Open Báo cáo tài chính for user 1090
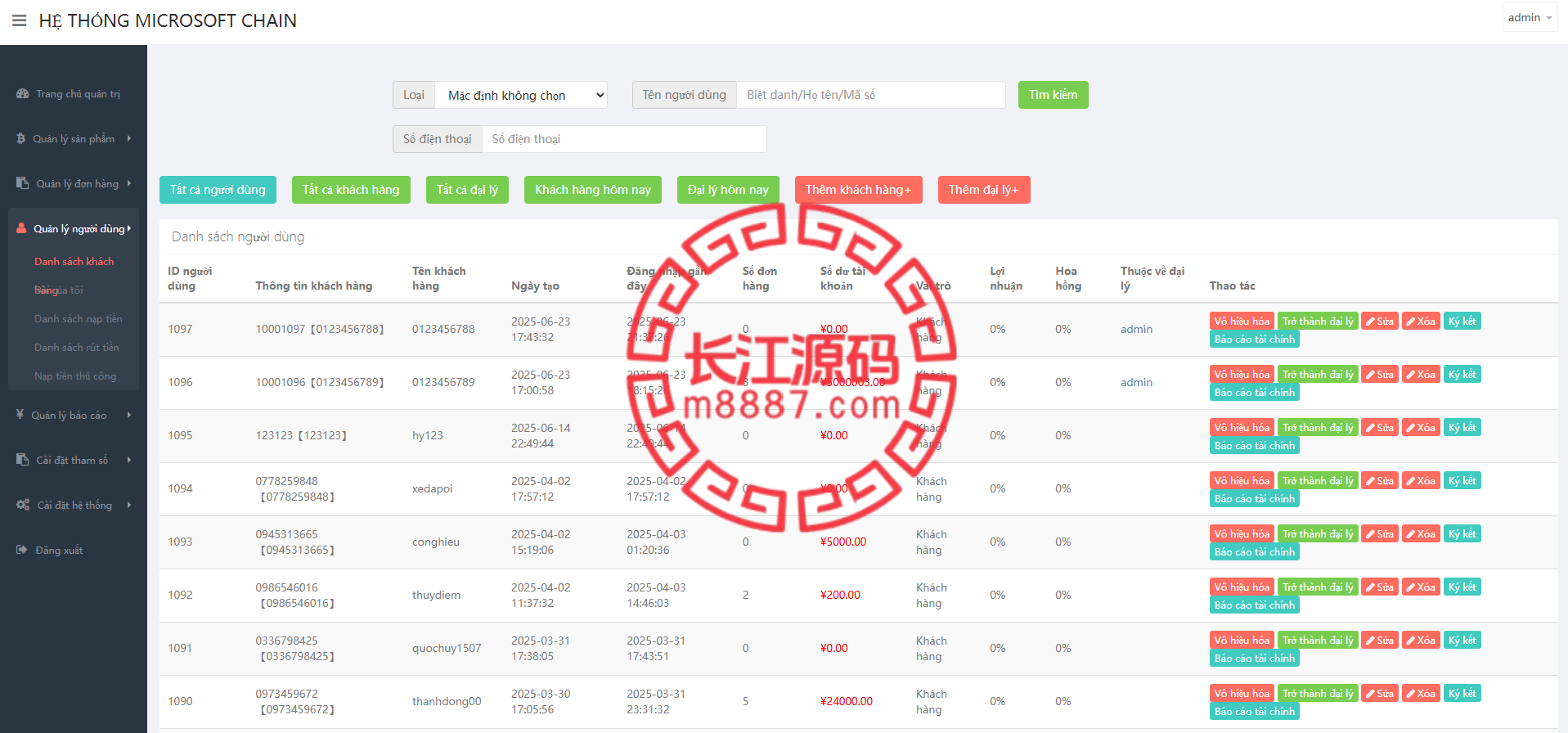Screen dimensions: 1568x733 pos(1255,712)
